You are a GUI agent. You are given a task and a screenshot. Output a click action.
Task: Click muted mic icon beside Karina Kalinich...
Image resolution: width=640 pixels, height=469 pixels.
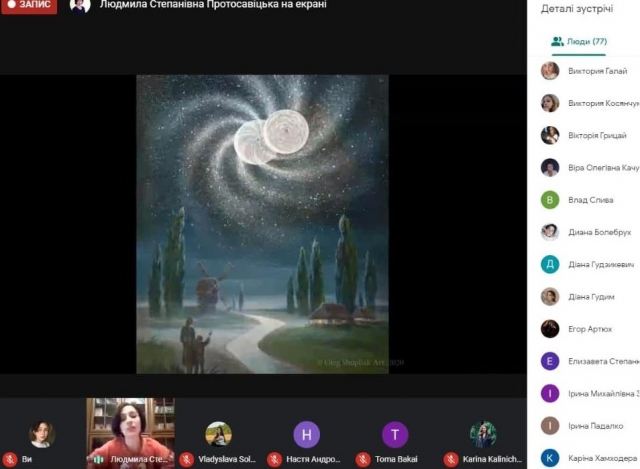pos(451,460)
